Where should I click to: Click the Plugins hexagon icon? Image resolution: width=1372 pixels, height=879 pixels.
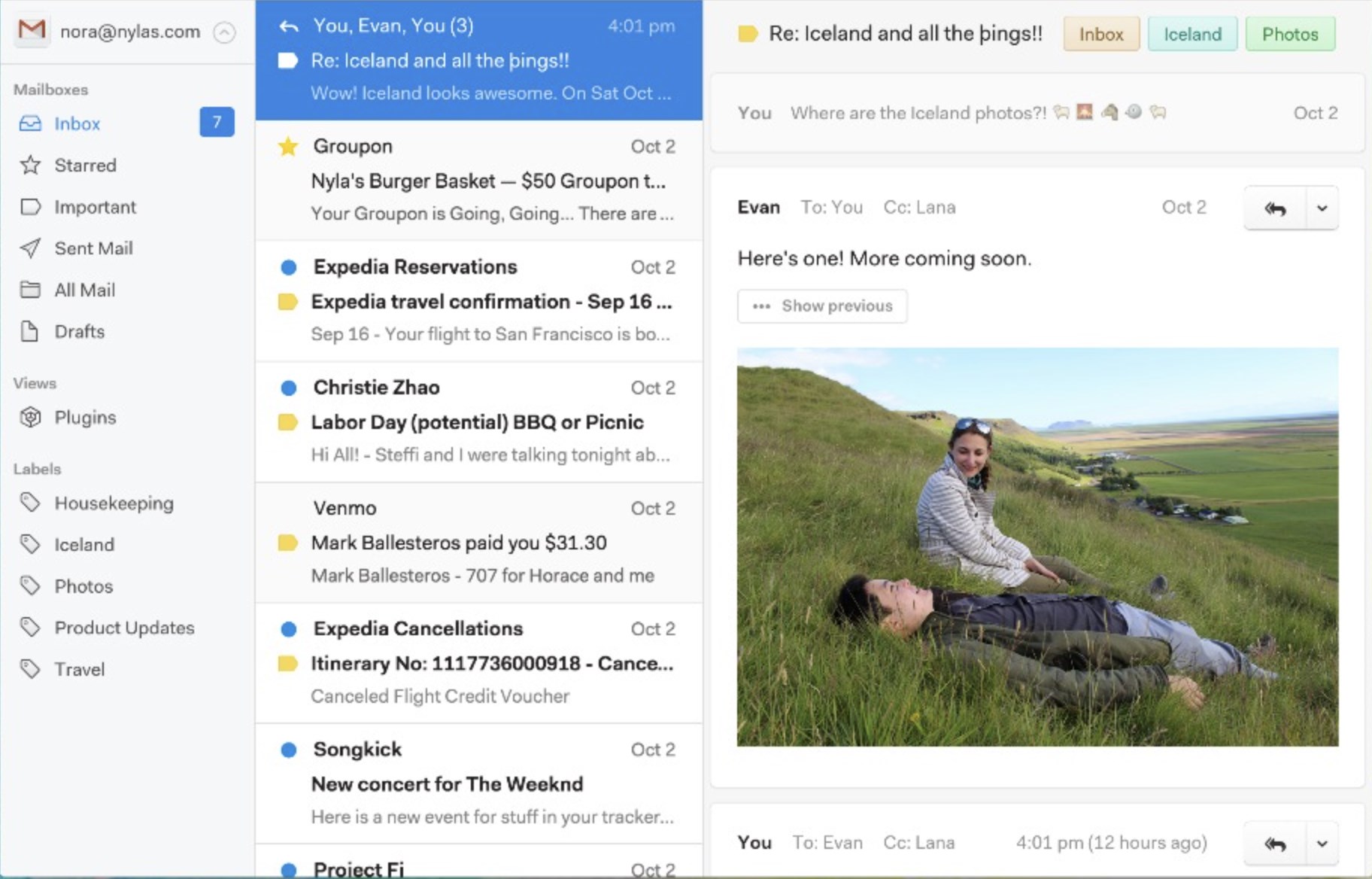[x=30, y=417]
